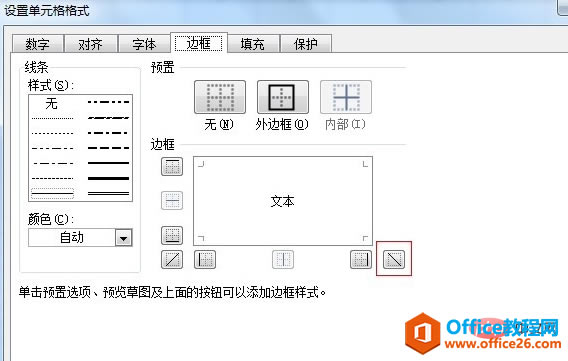
Task: Switch to the 字体 tab
Action: click(144, 44)
